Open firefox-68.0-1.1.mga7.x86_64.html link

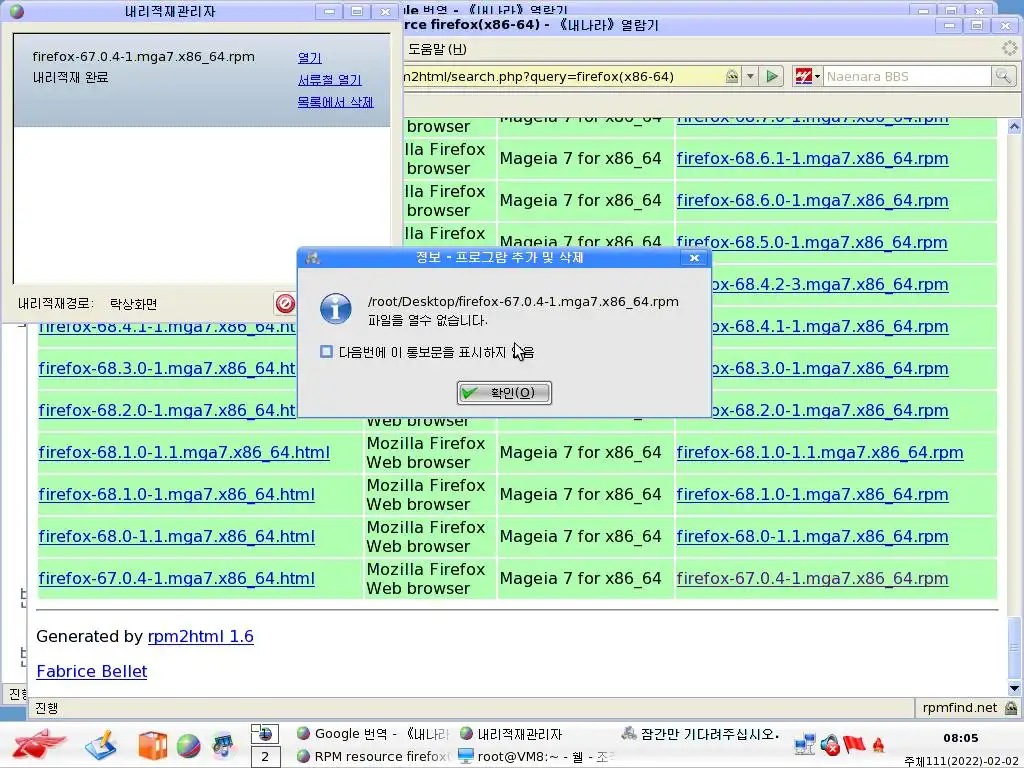point(176,536)
